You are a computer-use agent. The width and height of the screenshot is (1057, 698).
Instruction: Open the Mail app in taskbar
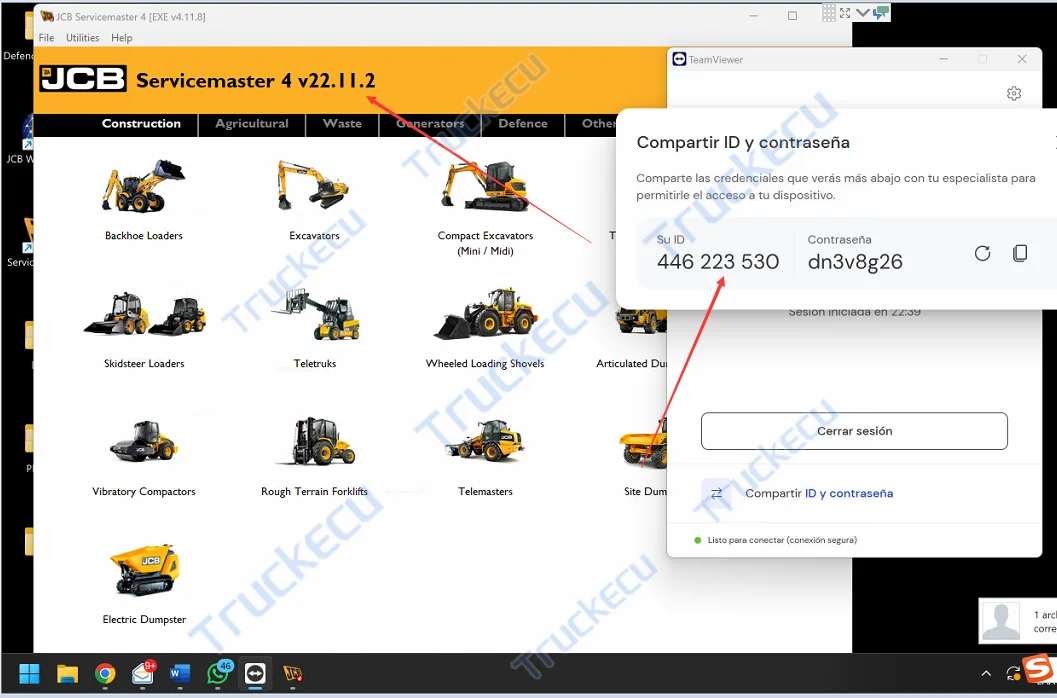pyautogui.click(x=143, y=672)
